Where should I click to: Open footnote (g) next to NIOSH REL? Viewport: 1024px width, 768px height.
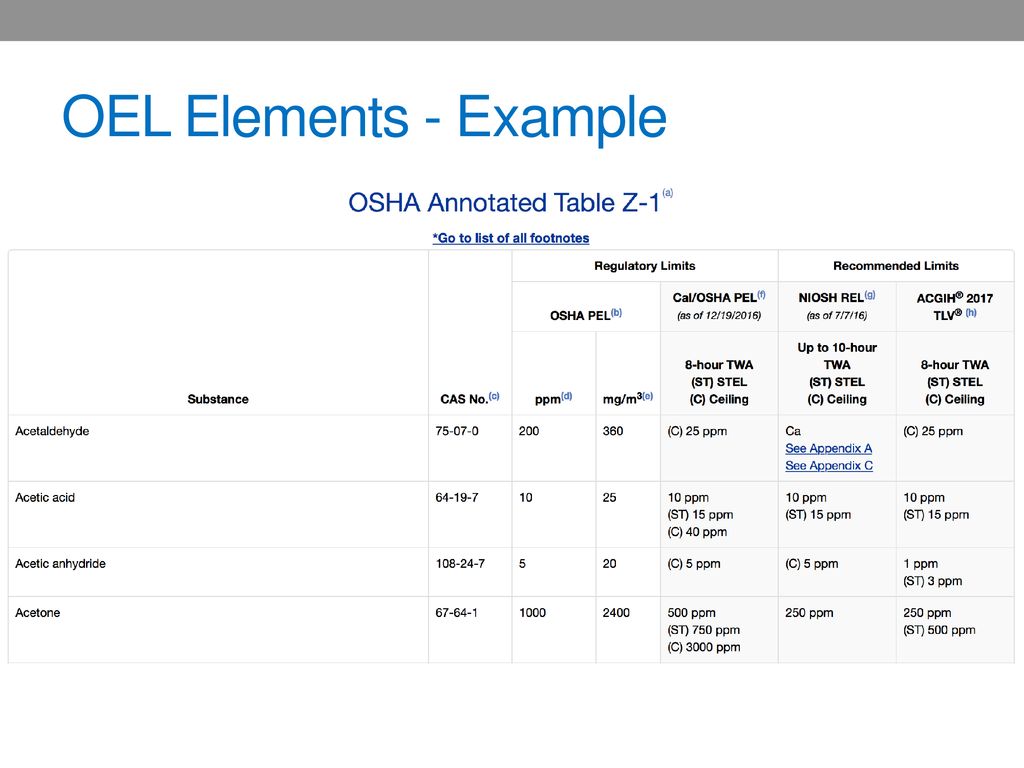point(870,295)
